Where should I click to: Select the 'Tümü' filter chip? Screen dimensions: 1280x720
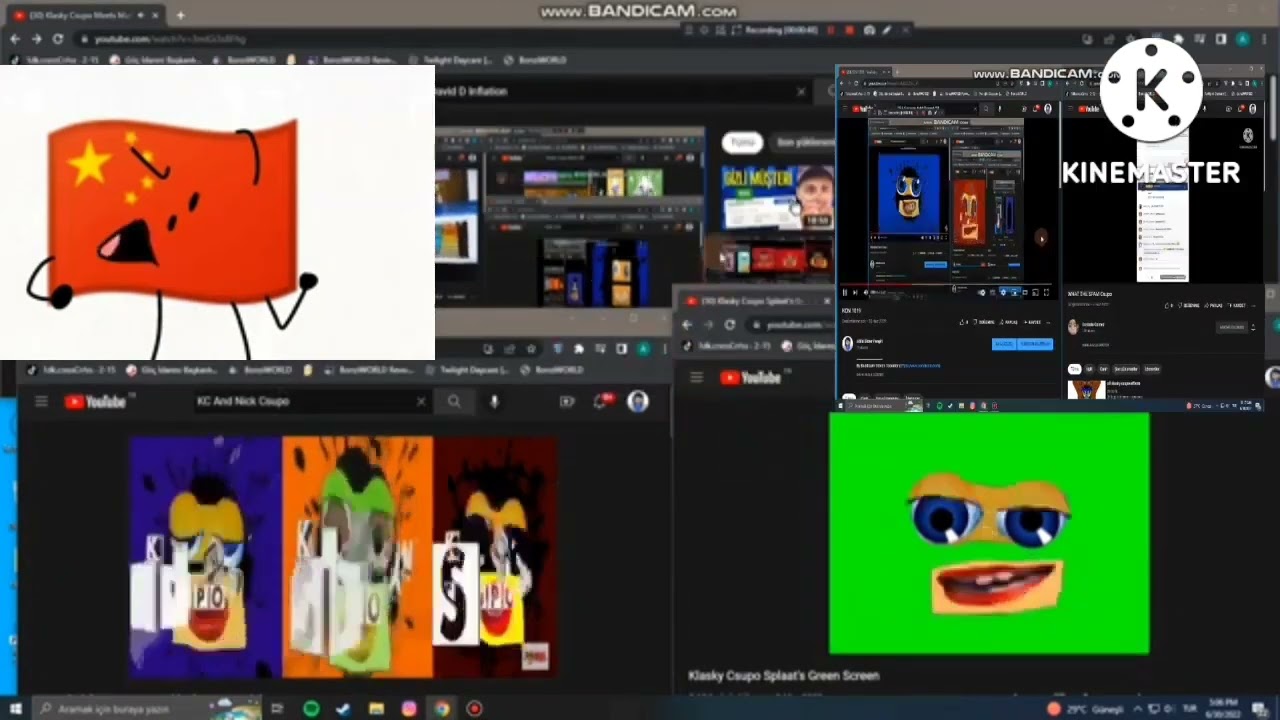click(743, 142)
